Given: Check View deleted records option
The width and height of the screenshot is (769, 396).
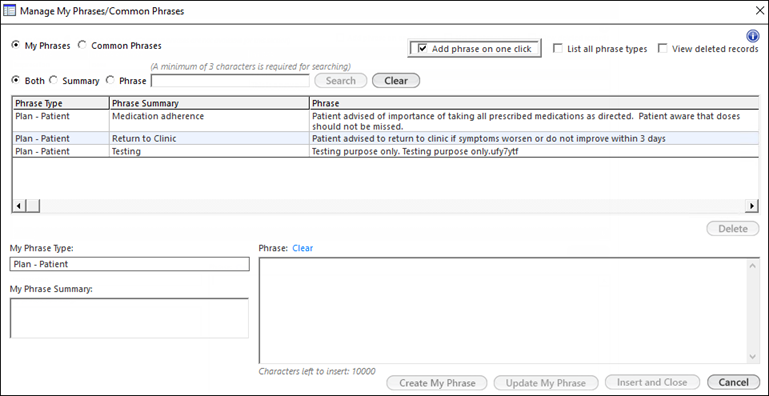Looking at the screenshot, I should pyautogui.click(x=663, y=49).
